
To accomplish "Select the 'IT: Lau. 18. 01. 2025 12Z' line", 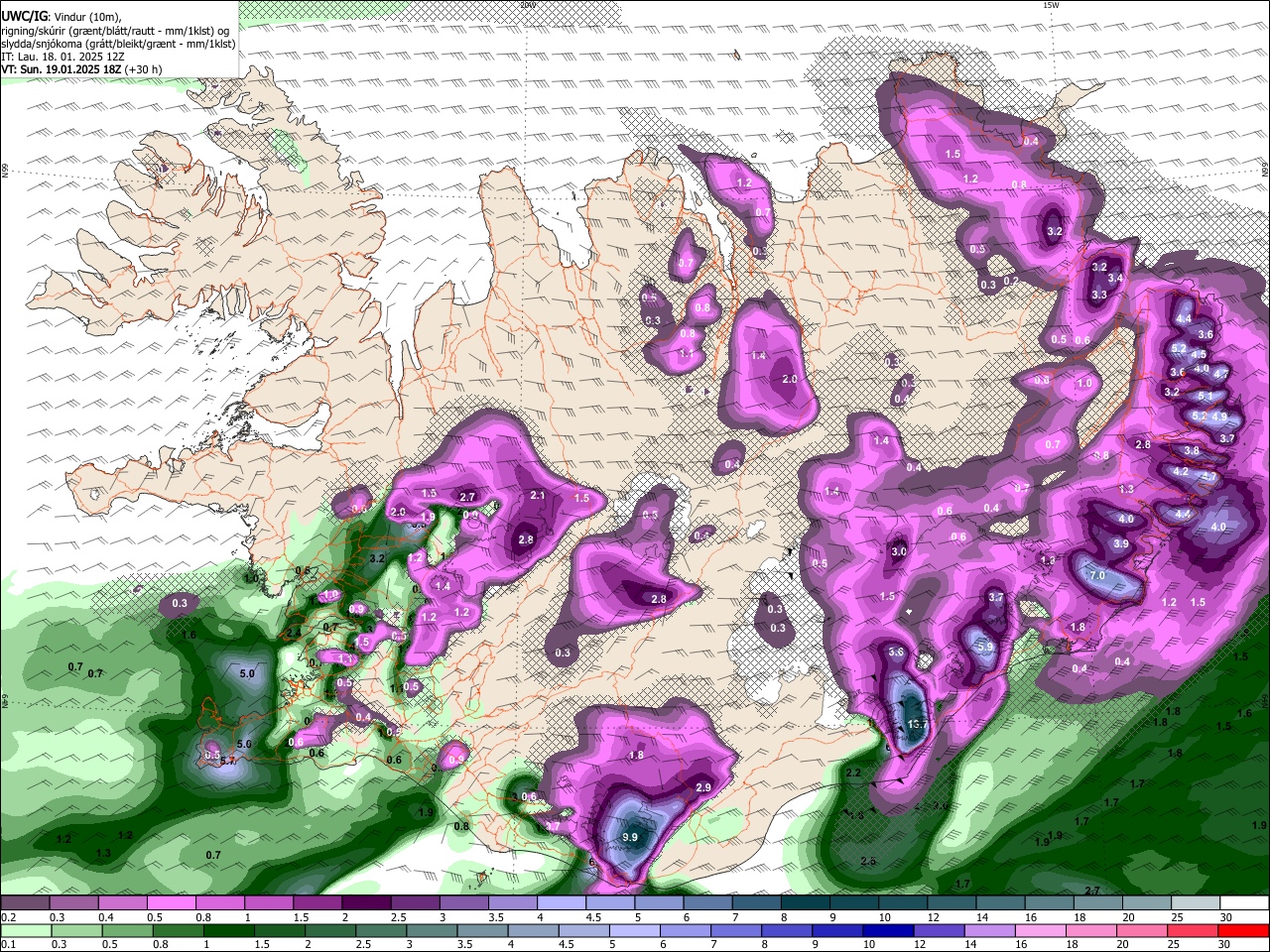I will 63,57.
